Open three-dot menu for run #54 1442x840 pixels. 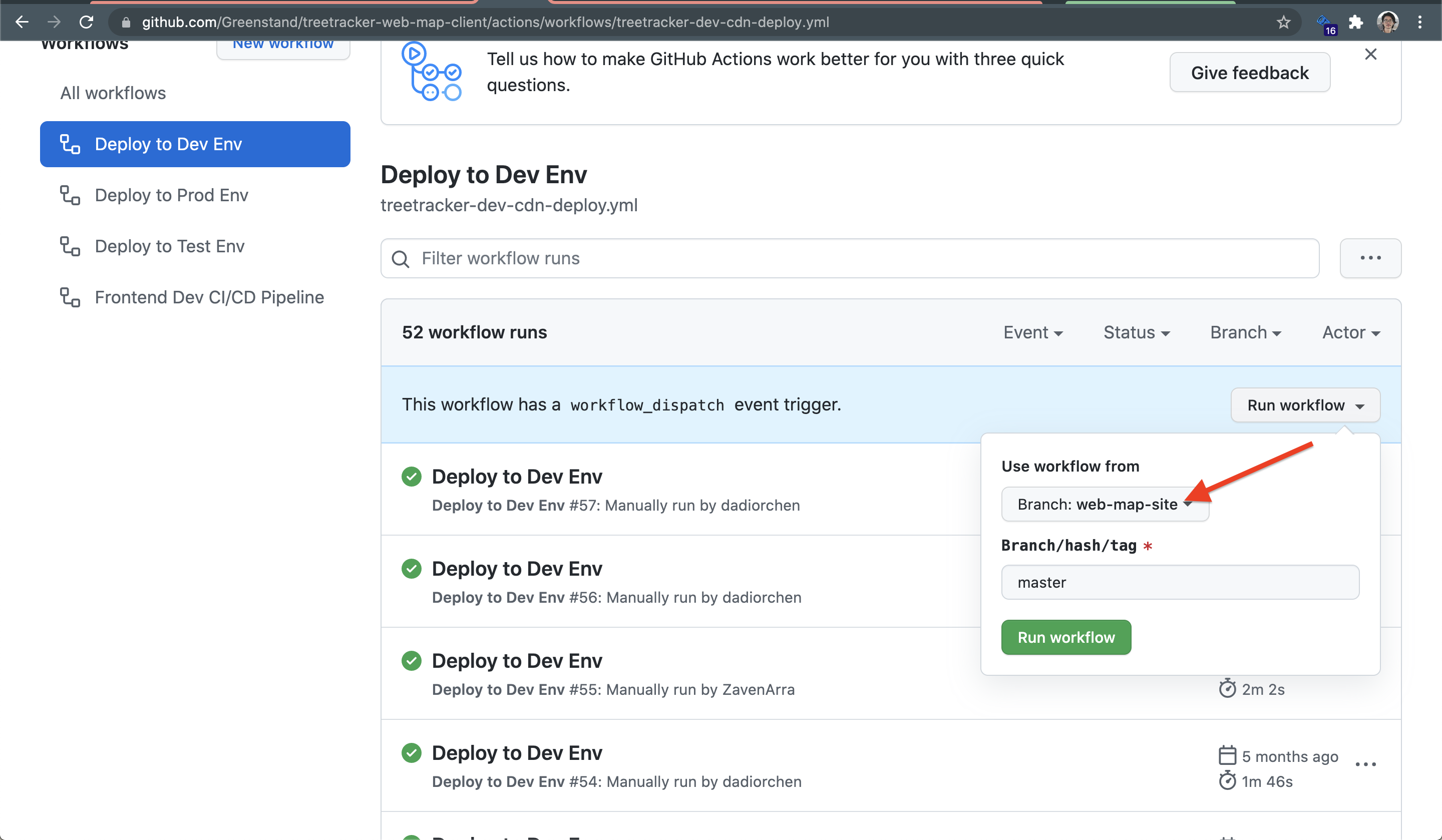click(x=1365, y=764)
